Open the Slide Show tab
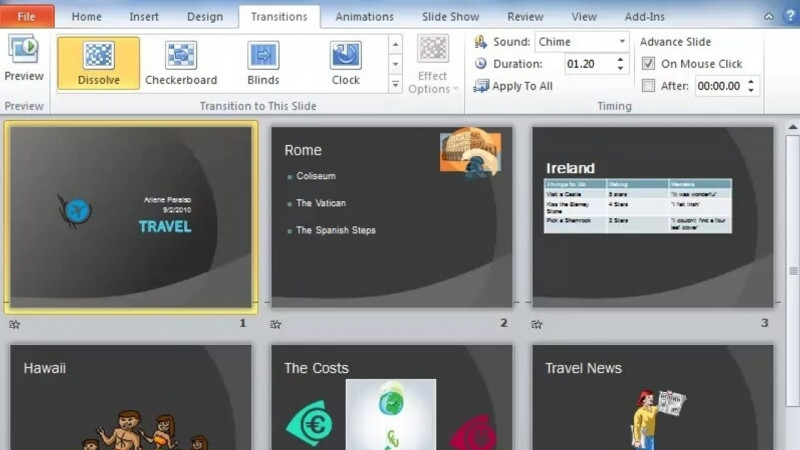800x450 pixels. click(x=451, y=16)
